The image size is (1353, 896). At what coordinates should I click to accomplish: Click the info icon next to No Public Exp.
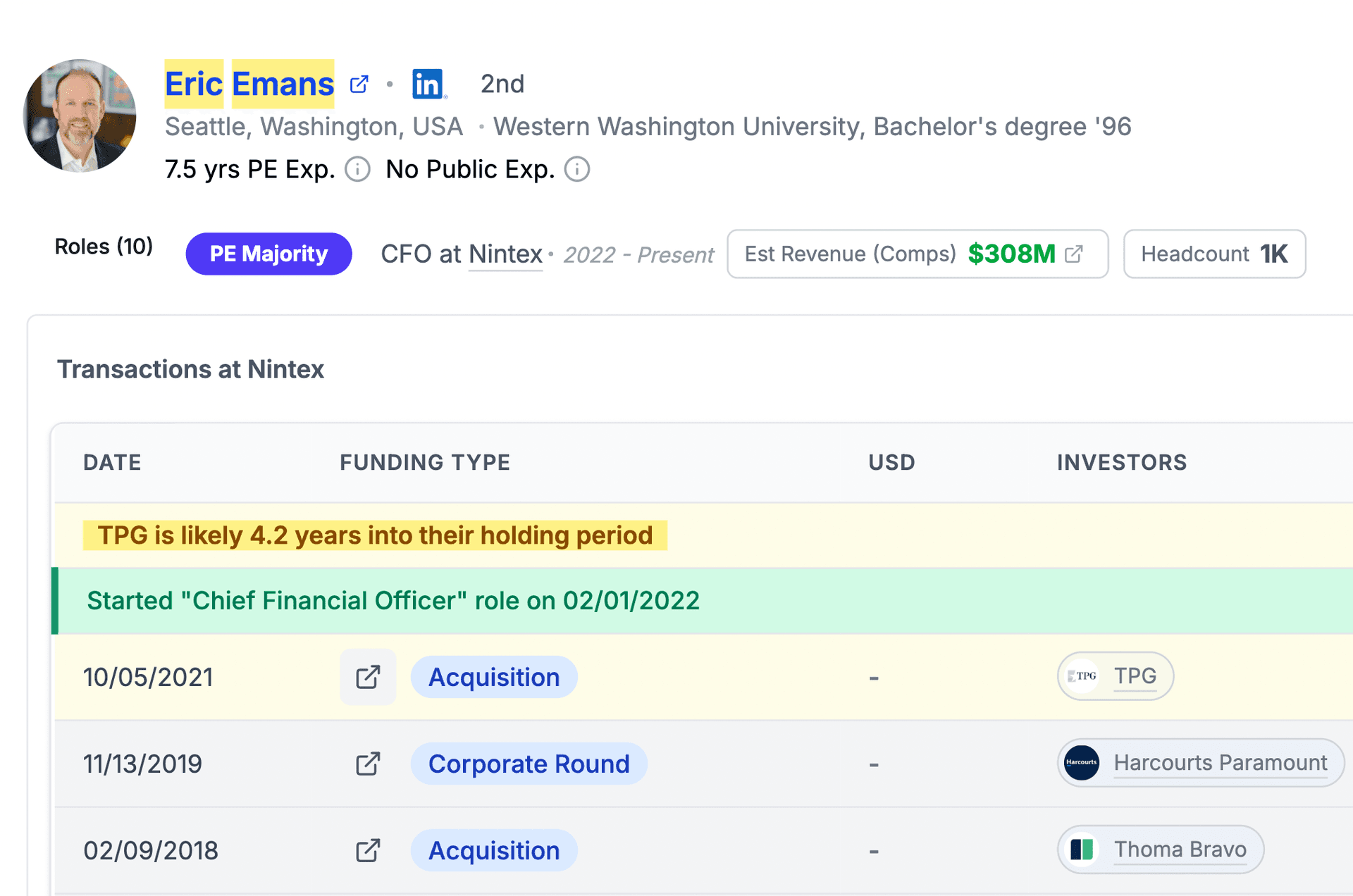(576, 169)
